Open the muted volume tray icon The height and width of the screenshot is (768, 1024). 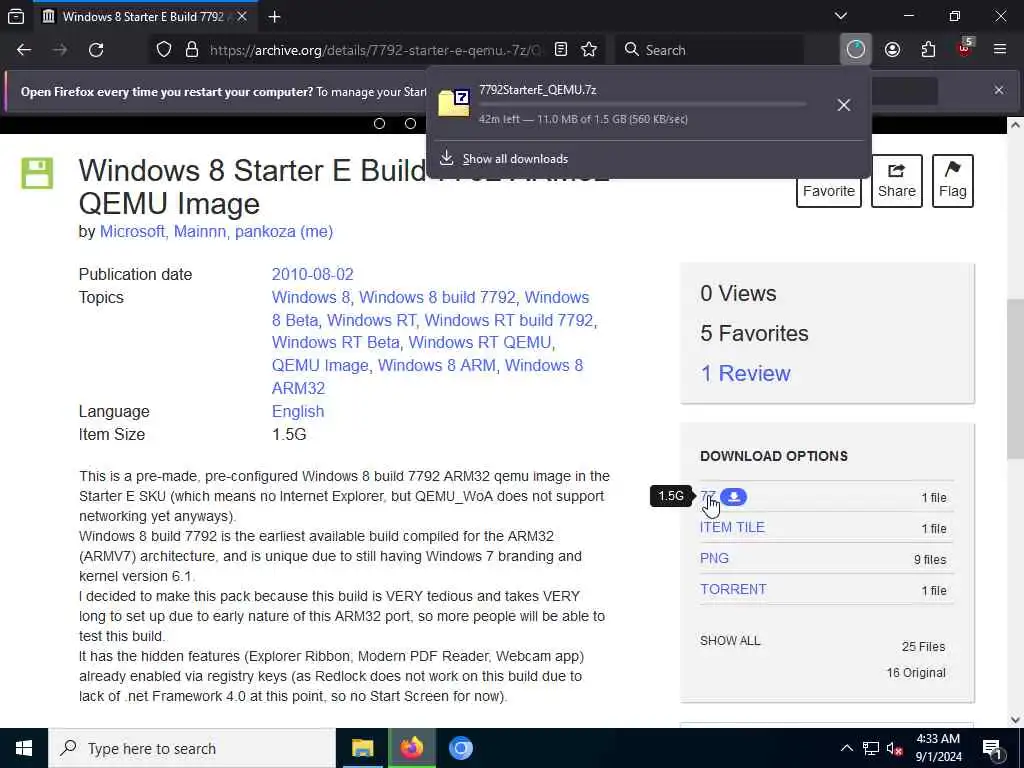(895, 748)
